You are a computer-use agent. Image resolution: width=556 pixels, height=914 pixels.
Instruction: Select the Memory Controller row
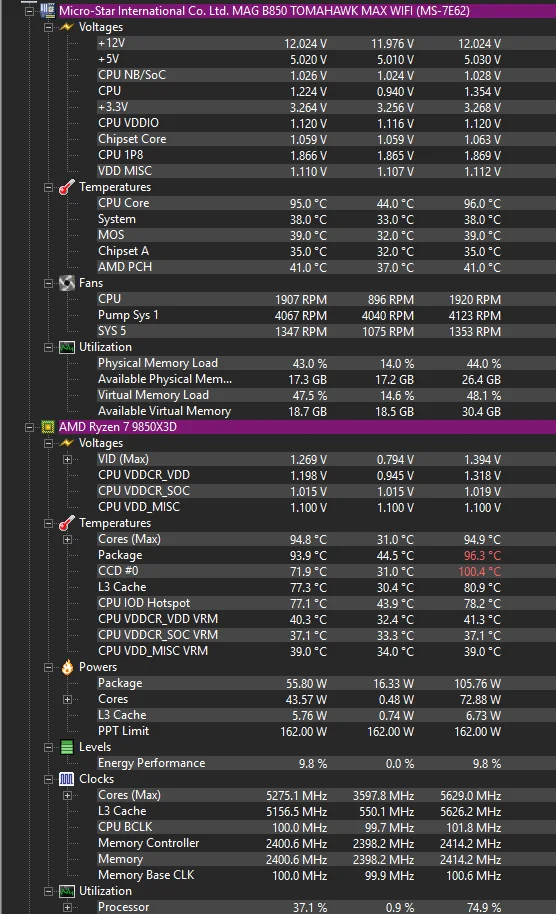[x=326, y=843]
